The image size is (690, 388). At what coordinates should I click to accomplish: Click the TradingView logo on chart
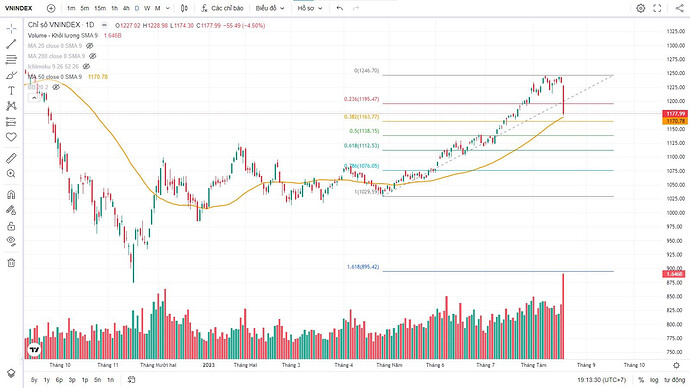(x=34, y=350)
